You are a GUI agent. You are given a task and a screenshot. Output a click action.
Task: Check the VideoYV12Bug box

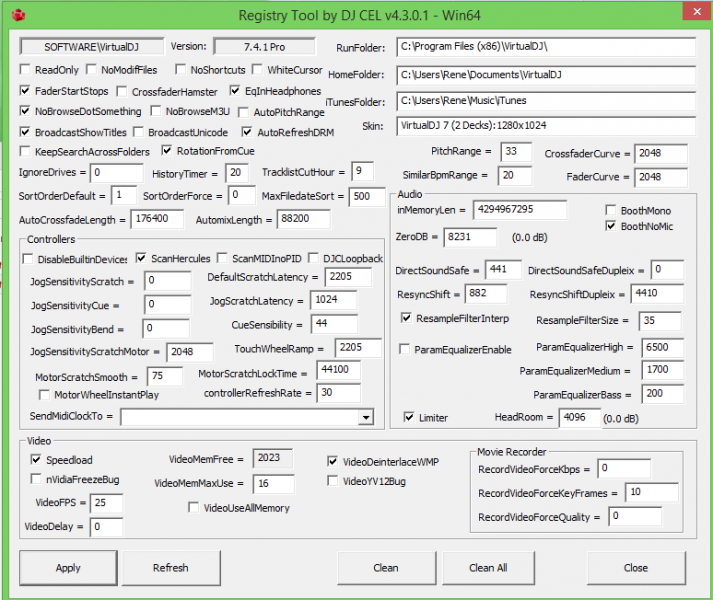click(x=332, y=481)
